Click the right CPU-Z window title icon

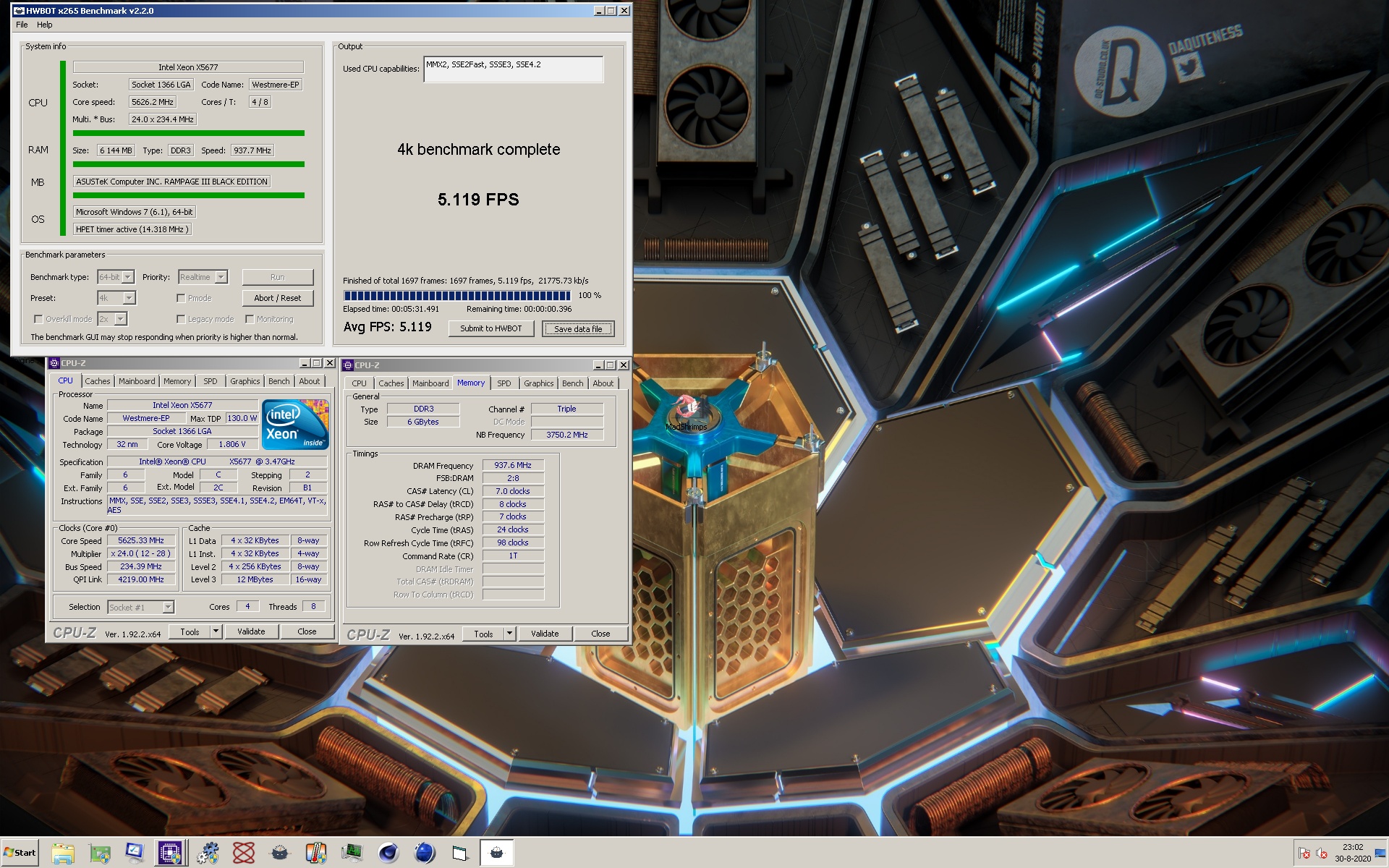point(348,365)
